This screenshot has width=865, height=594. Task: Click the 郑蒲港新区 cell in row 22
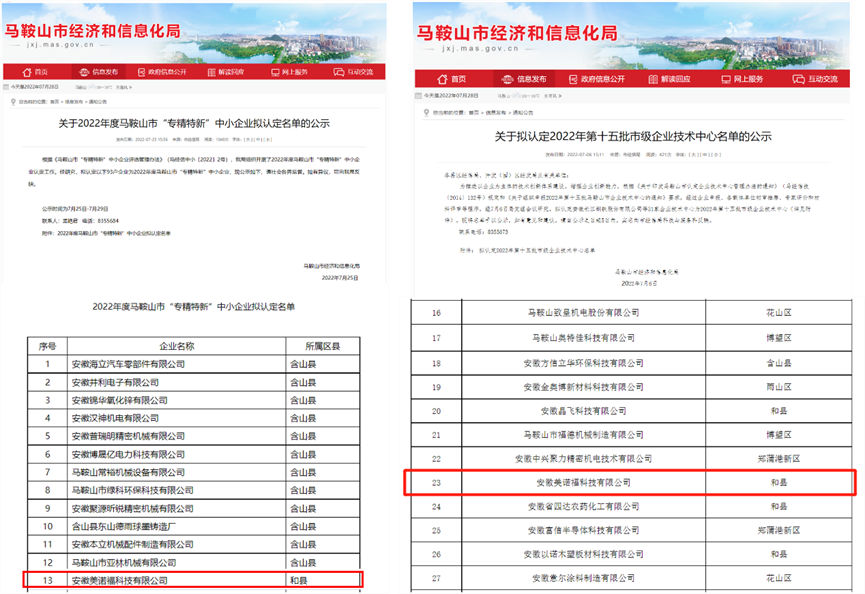pyautogui.click(x=778, y=458)
